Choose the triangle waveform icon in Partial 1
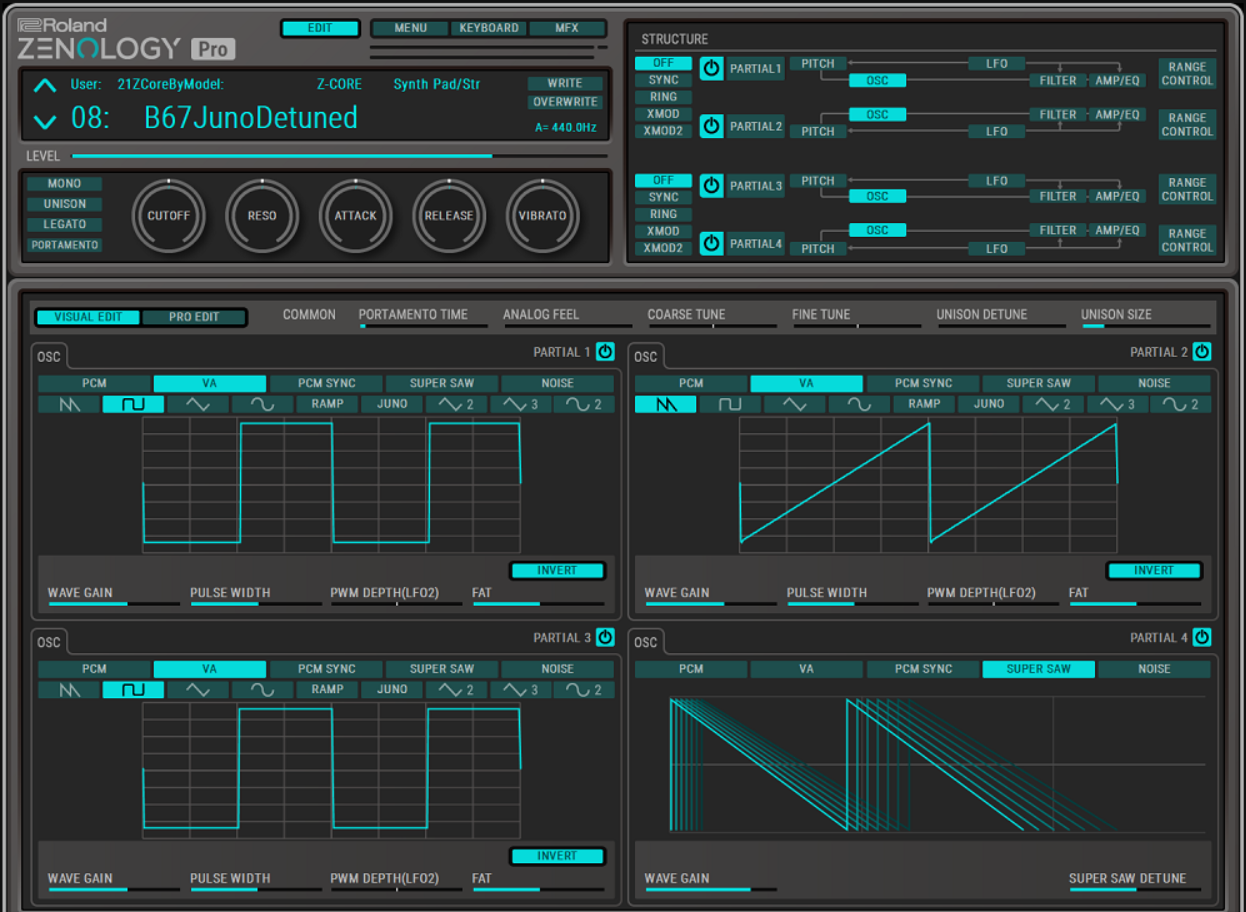This screenshot has height=912, width=1246. pos(198,404)
